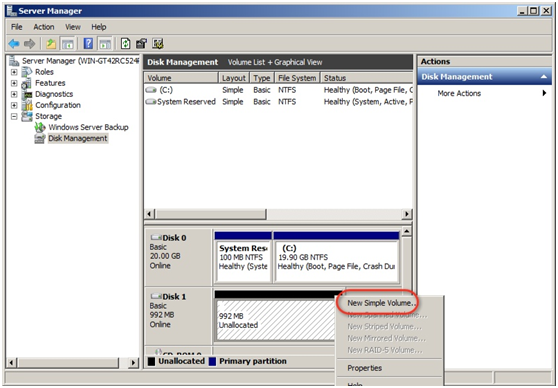Collapse the Disk Management actions section
Screen dimensions: 558x388
tap(543, 77)
